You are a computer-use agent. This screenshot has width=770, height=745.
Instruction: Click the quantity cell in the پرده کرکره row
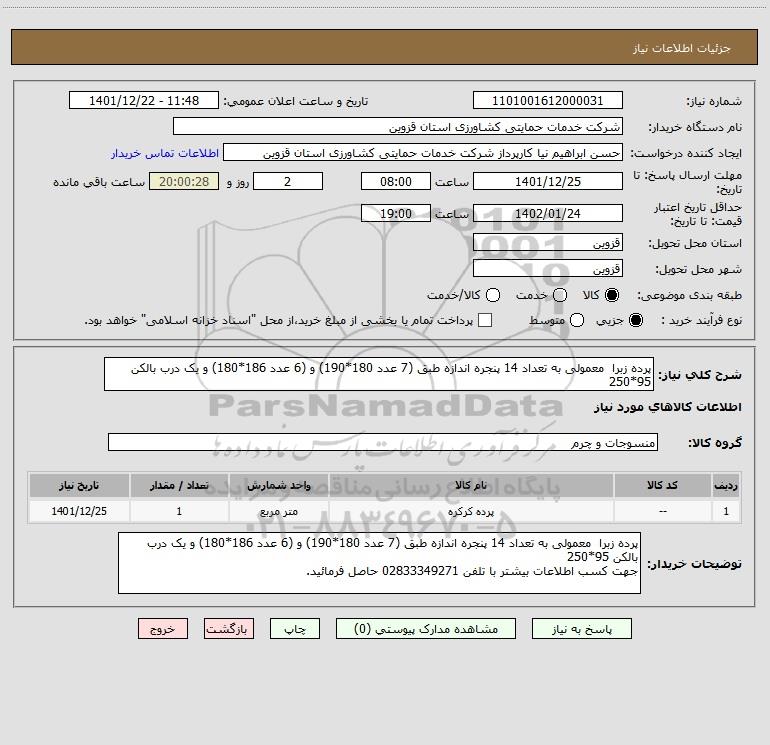pyautogui.click(x=179, y=511)
